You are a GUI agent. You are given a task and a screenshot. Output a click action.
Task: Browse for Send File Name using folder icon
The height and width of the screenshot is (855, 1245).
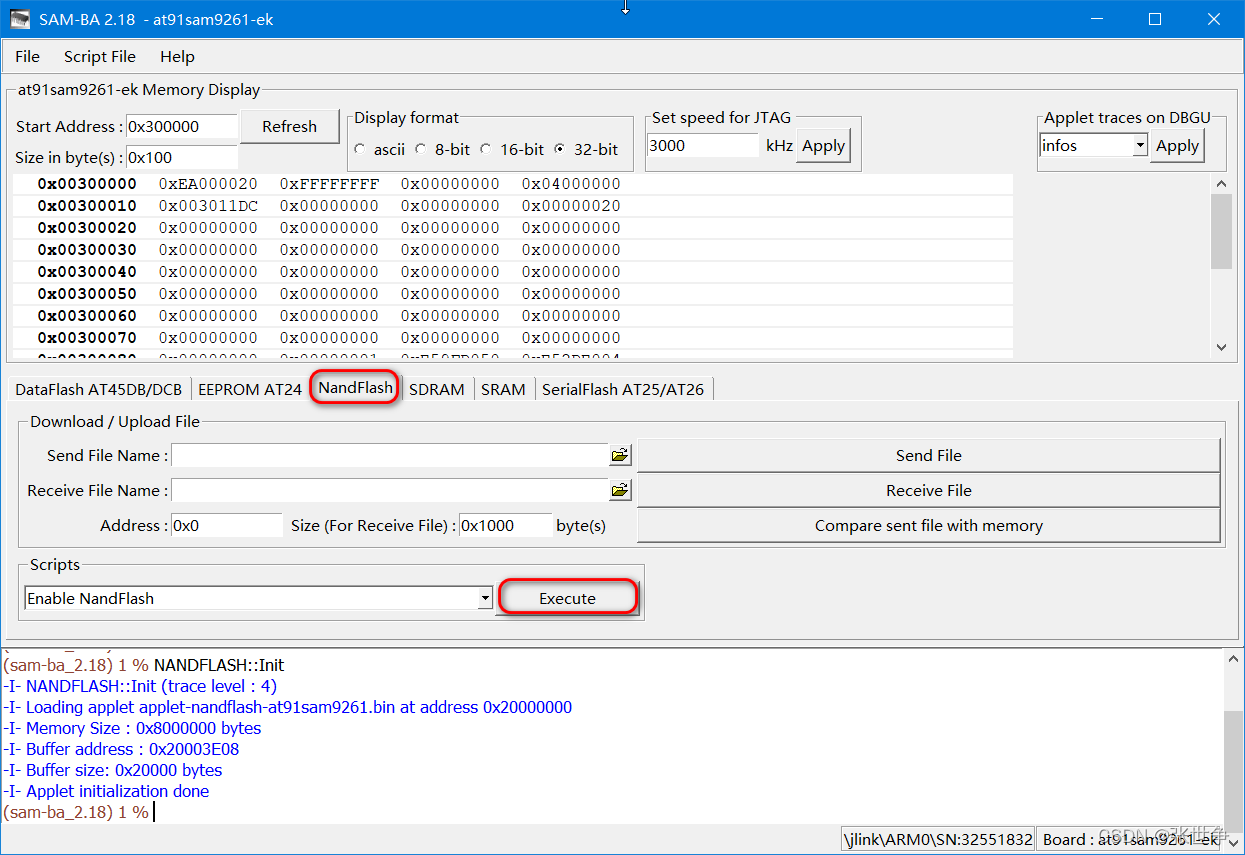(x=621, y=456)
